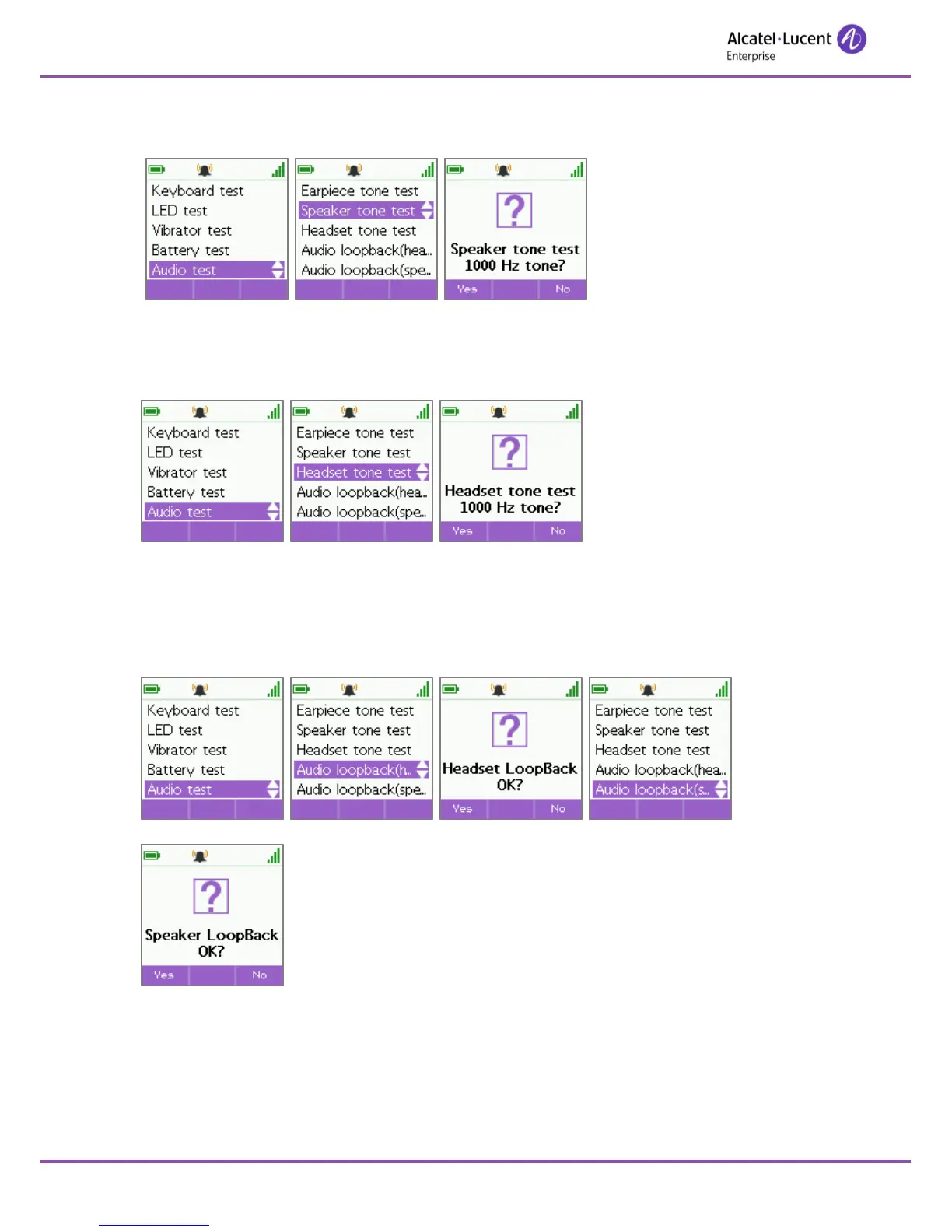
Task: Click bell icon on Speaker LoopBack screen
Action: [200, 856]
